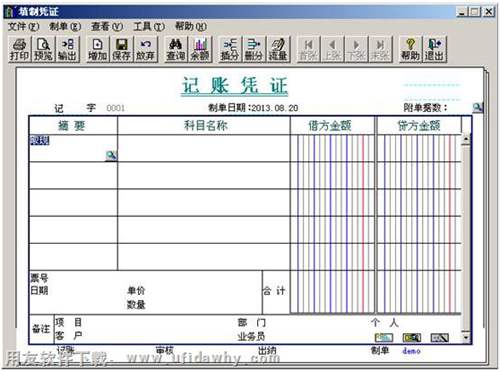500x371 pixels.
Task: Click the 附单据数 label
Action: (425, 108)
